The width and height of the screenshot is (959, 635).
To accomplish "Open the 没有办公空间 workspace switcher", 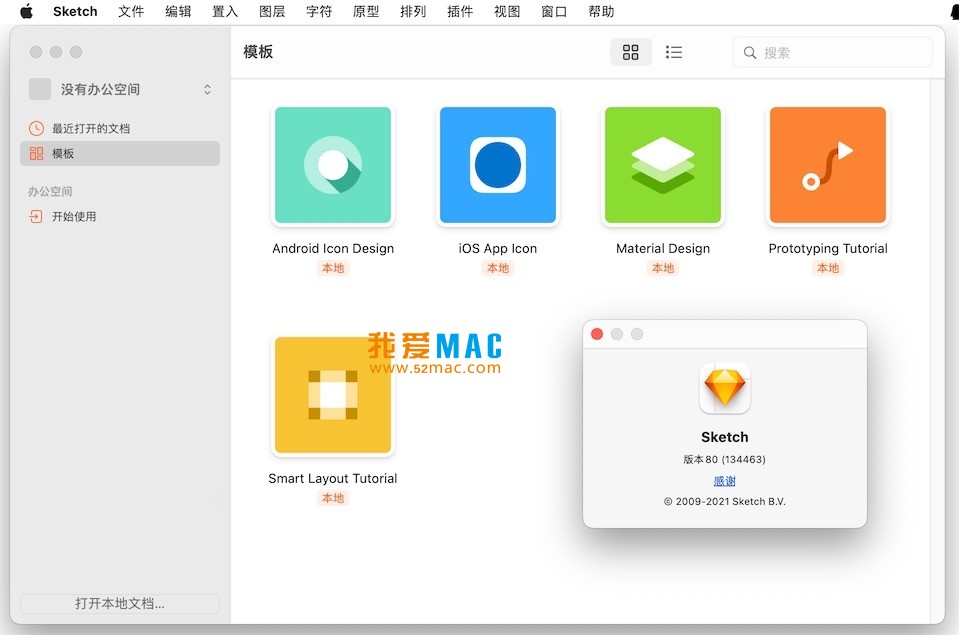I will coord(120,89).
